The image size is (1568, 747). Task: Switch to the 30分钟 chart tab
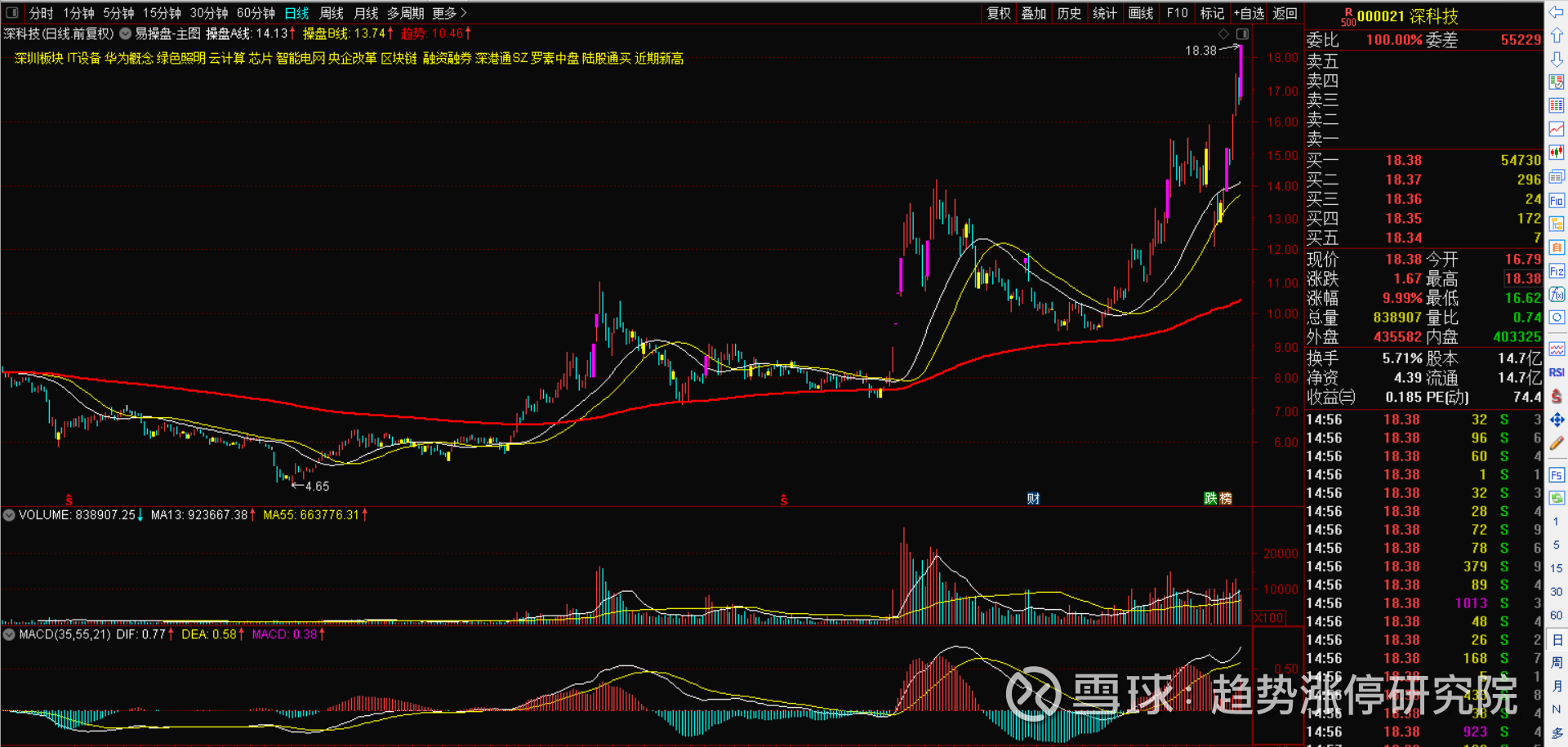click(209, 13)
